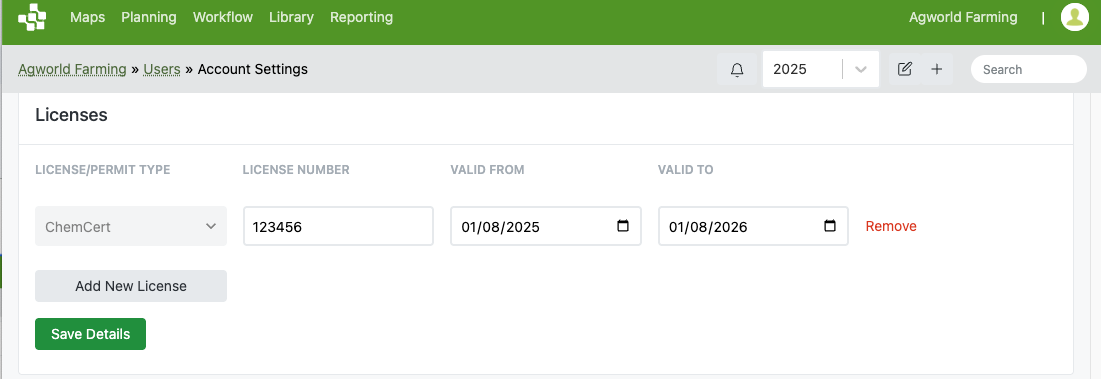The height and width of the screenshot is (379, 1101).
Task: Remove the ChemCert license row
Action: coord(891,226)
